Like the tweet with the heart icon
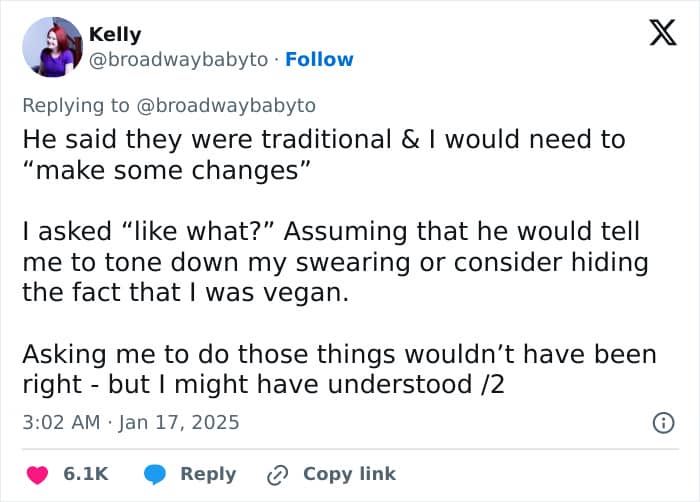This screenshot has width=700, height=502. tap(38, 475)
